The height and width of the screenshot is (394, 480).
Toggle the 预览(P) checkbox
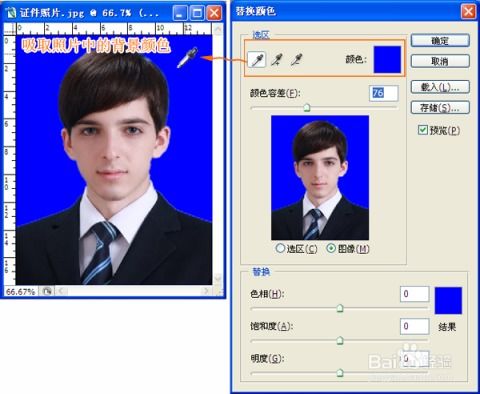coord(422,130)
